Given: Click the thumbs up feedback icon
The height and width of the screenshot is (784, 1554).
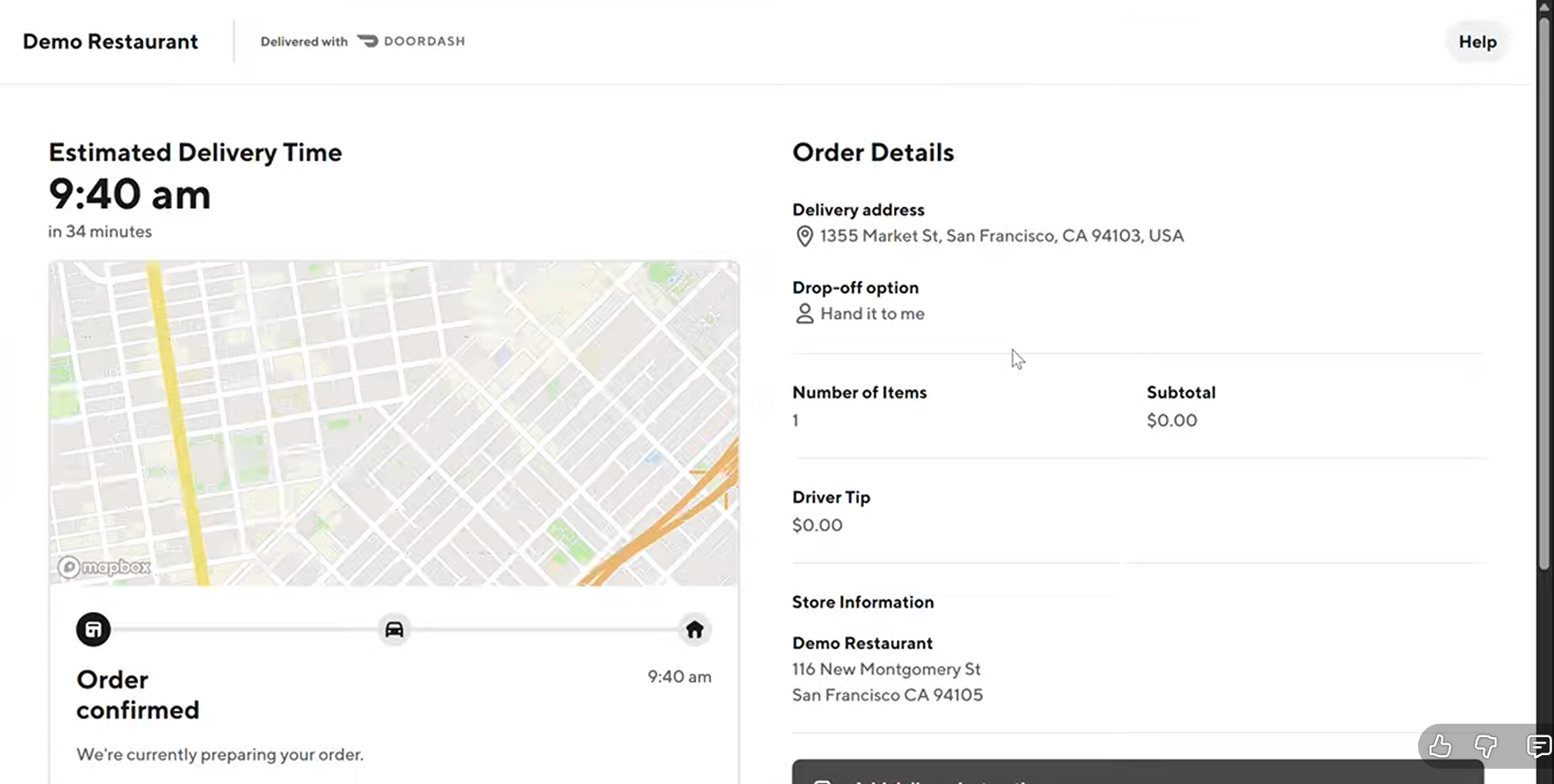Looking at the screenshot, I should click(x=1440, y=746).
